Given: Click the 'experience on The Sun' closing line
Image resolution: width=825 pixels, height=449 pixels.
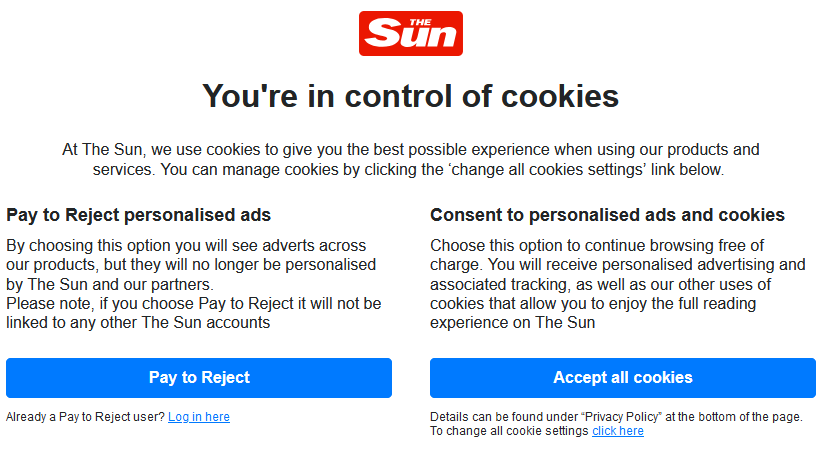Looking at the screenshot, I should point(512,322).
